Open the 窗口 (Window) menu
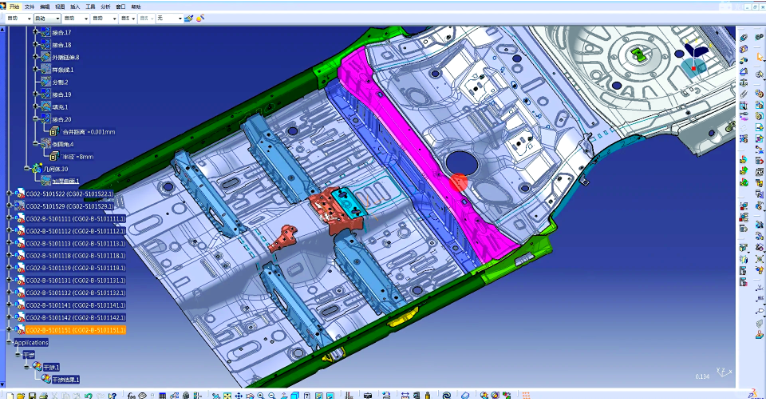Screen dimensions: 766x399 point(121,7)
